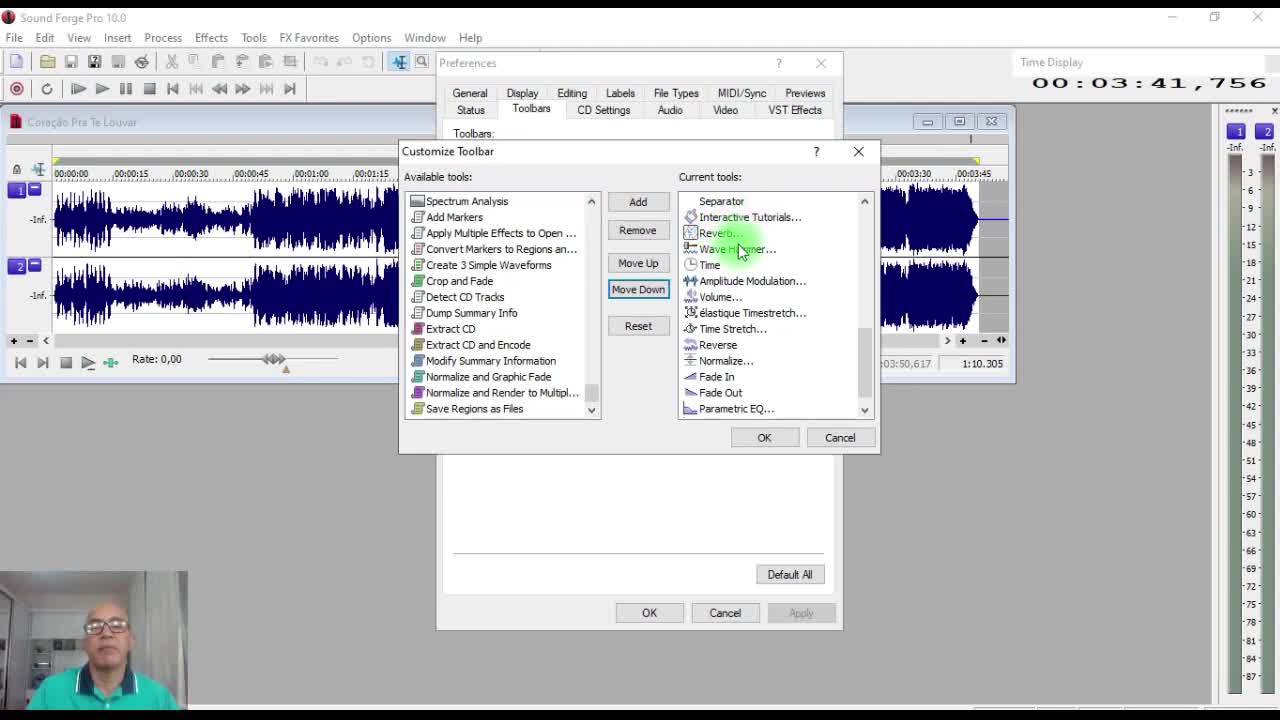The image size is (1280, 720).
Task: Select Reverse in Current tools
Action: (x=710, y=345)
